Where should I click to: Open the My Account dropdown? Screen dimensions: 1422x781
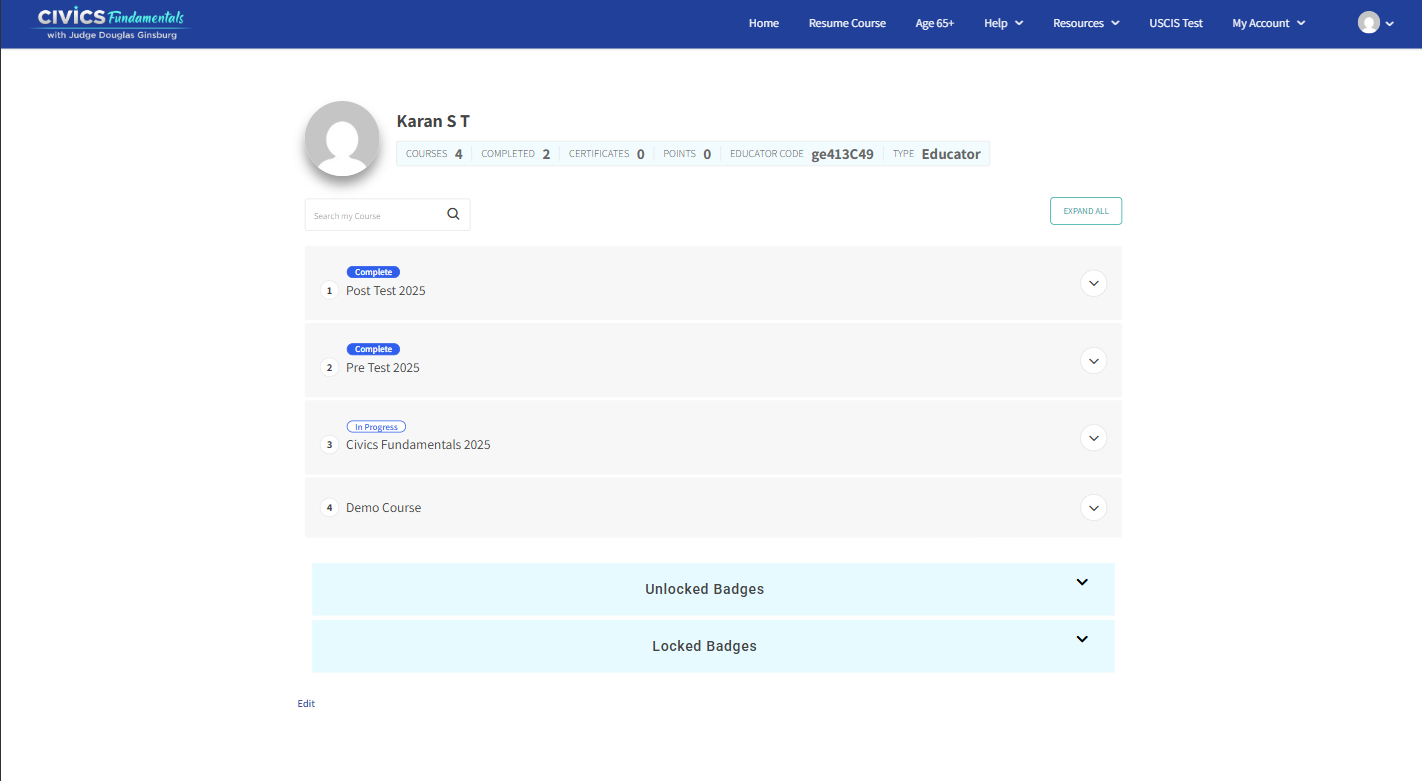[1268, 23]
